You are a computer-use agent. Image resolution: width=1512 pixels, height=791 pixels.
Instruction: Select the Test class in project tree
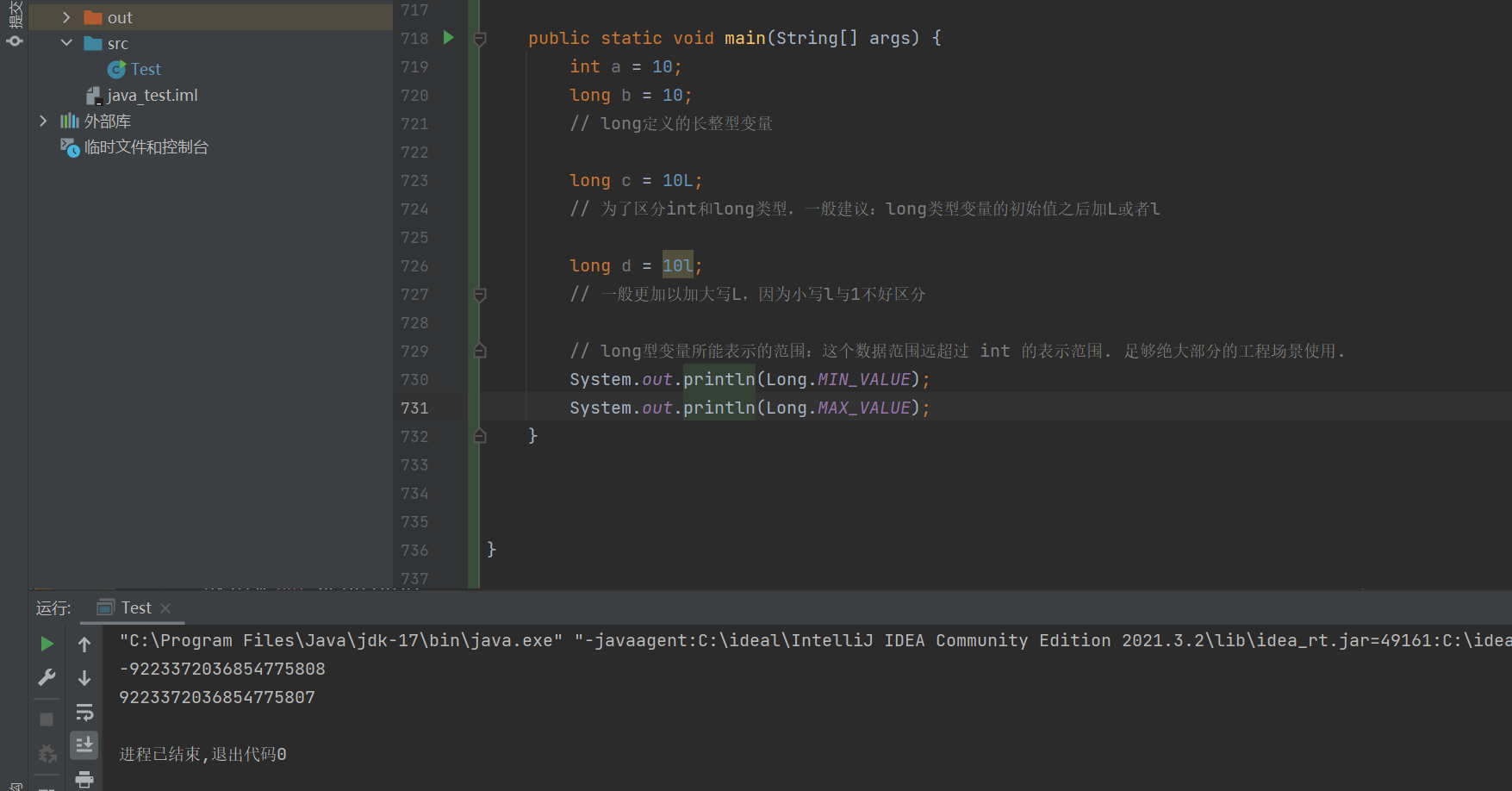click(146, 69)
